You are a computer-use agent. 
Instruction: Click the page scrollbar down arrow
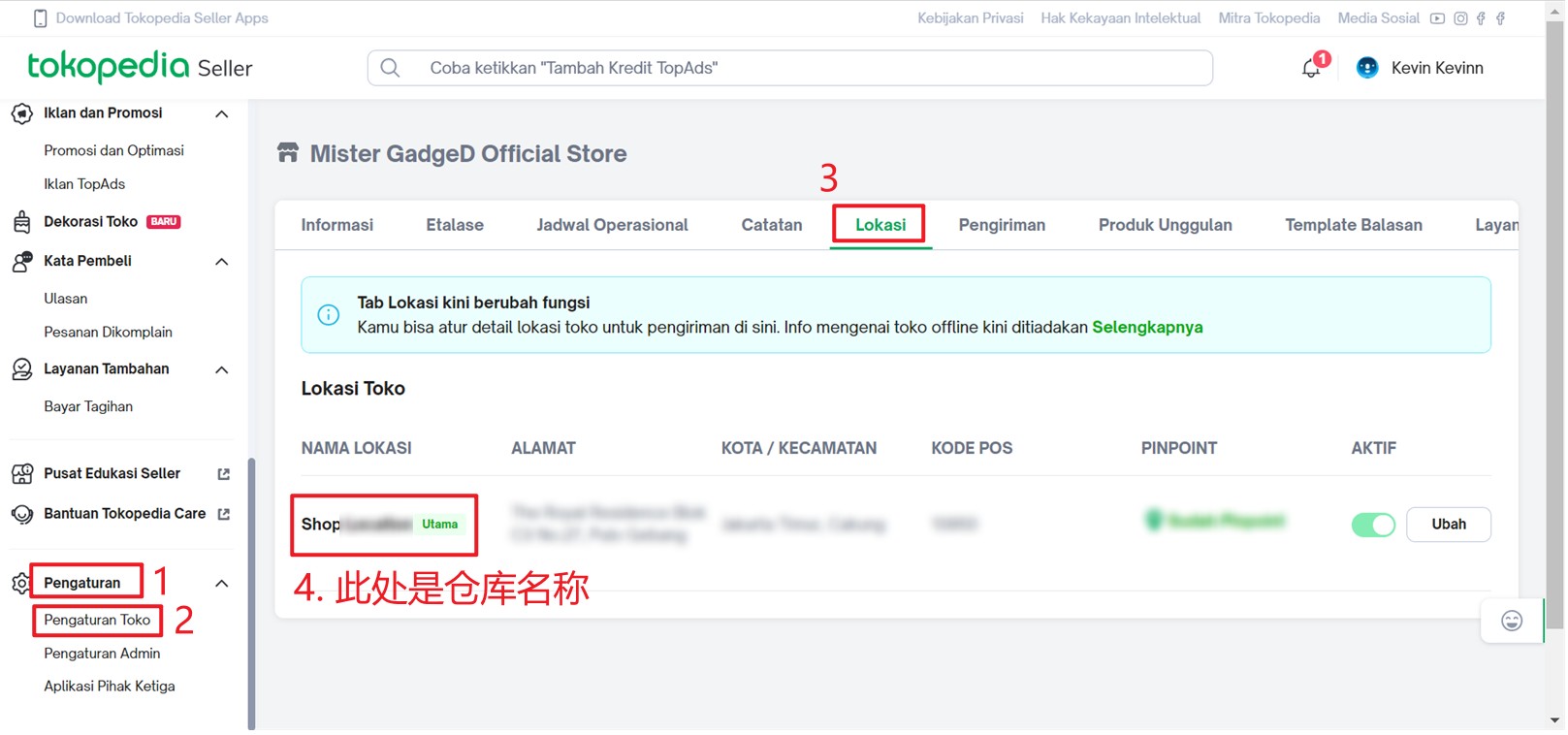[1555, 721]
